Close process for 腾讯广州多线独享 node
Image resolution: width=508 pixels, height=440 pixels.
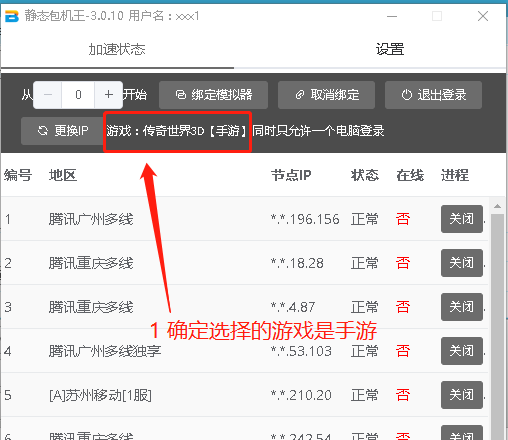462,351
